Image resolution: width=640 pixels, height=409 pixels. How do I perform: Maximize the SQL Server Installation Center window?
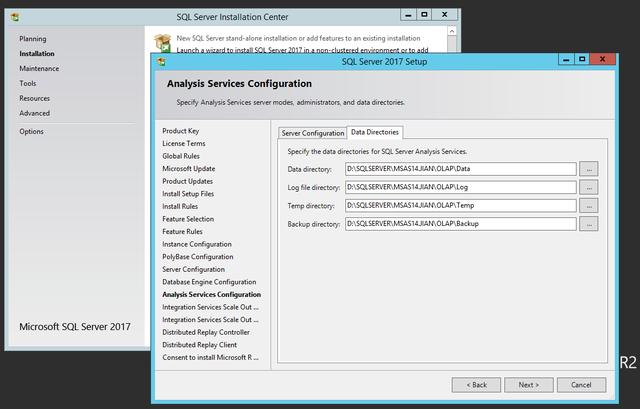424,15
